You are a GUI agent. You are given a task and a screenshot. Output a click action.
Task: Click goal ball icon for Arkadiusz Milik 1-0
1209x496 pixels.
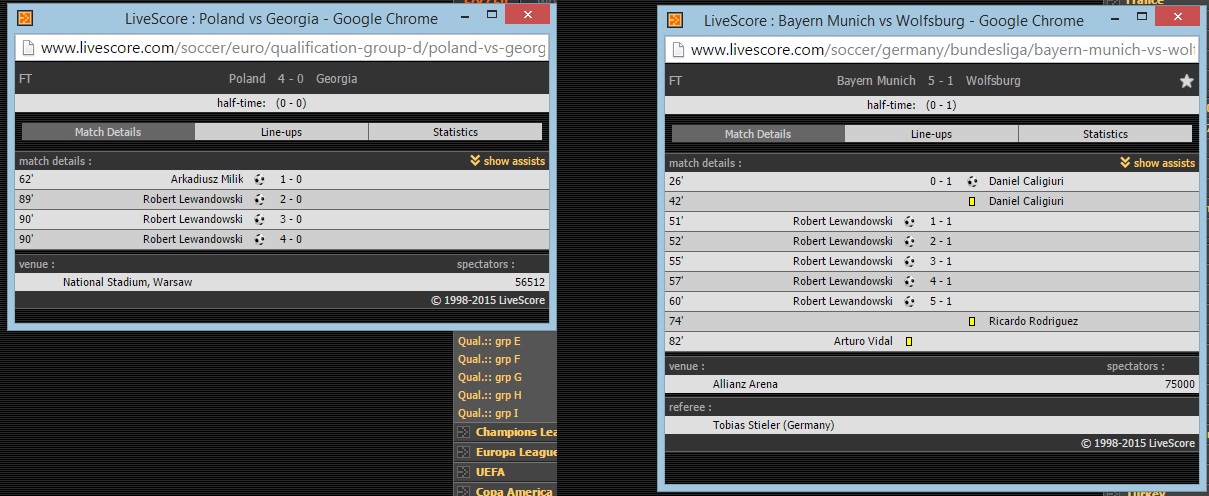260,180
